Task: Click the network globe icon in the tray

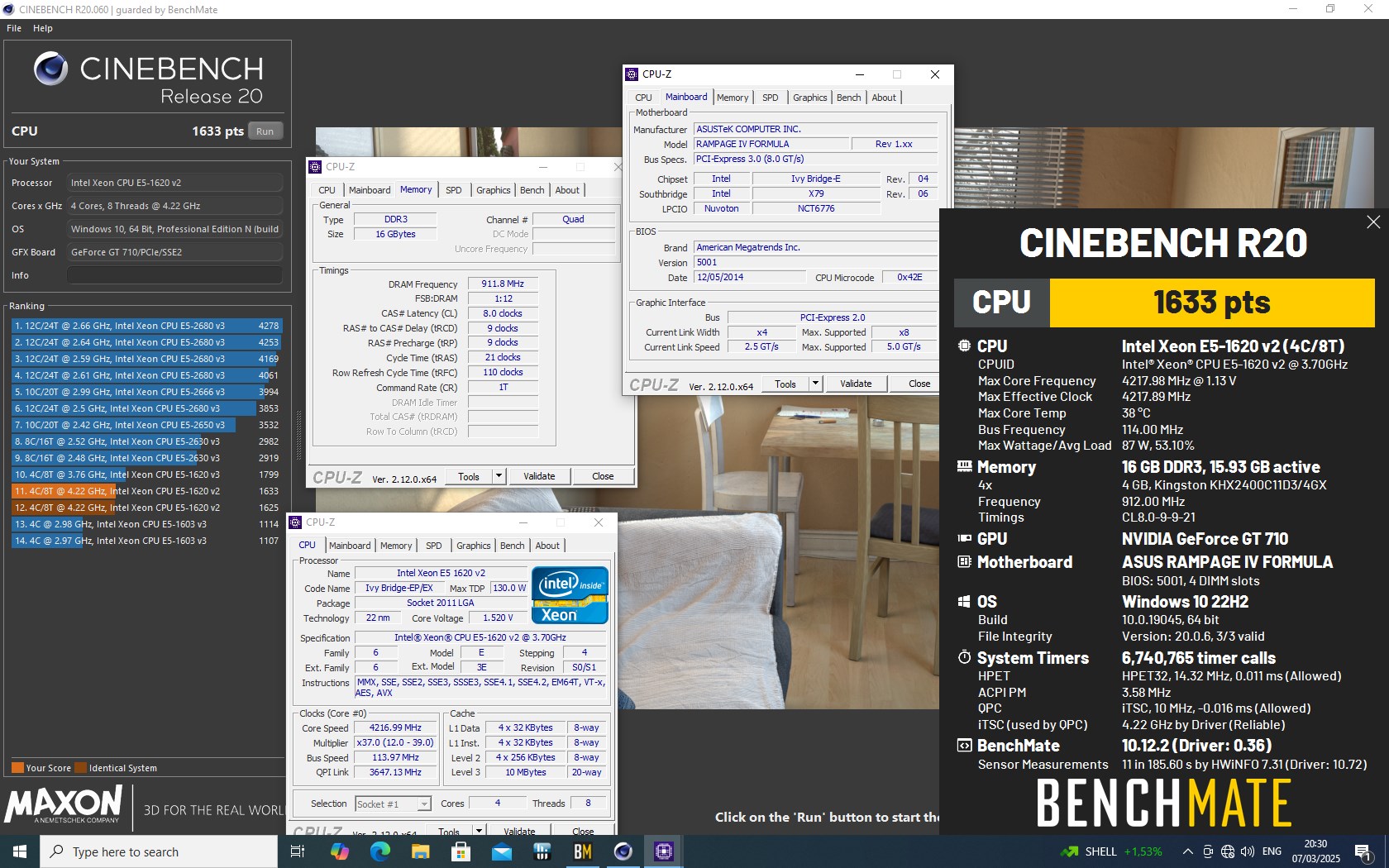Action: pos(1228,851)
